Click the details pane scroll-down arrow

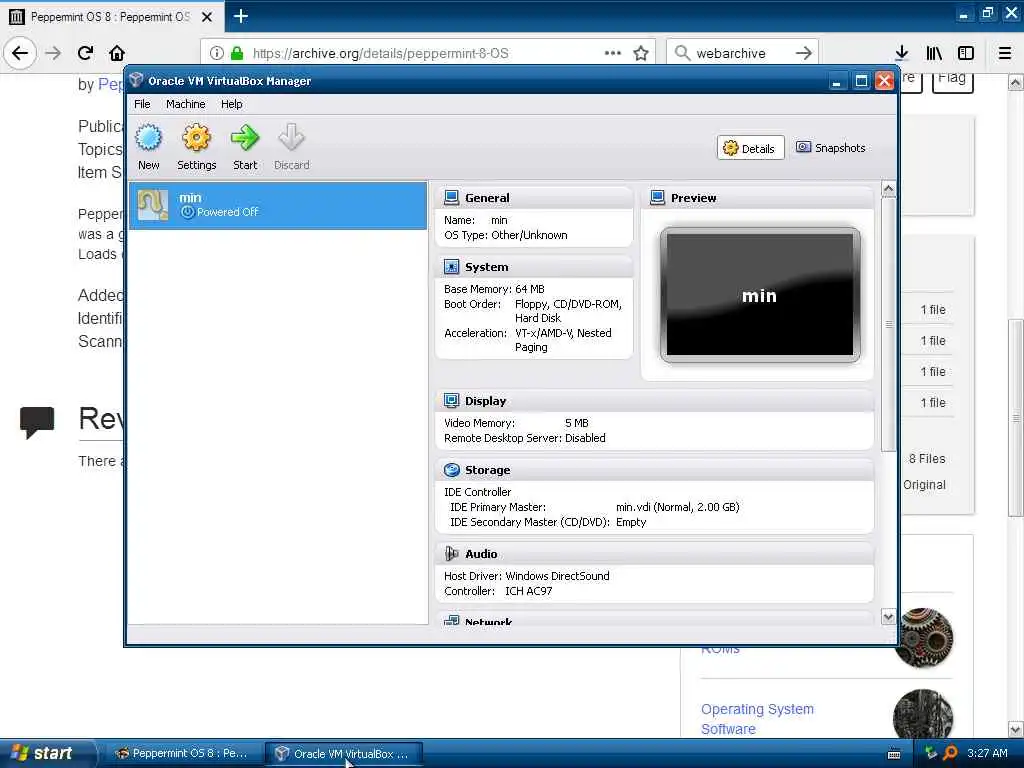pos(888,617)
